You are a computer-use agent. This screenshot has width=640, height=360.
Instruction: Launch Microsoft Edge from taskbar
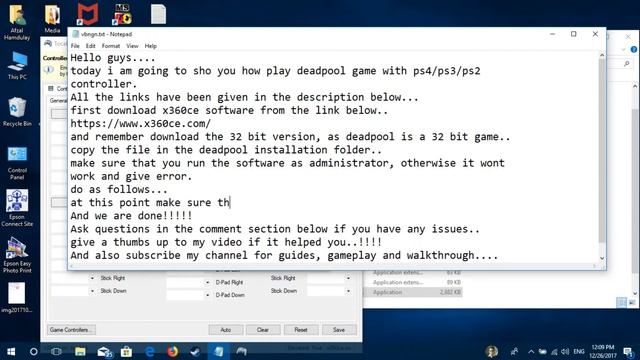(x=150, y=351)
